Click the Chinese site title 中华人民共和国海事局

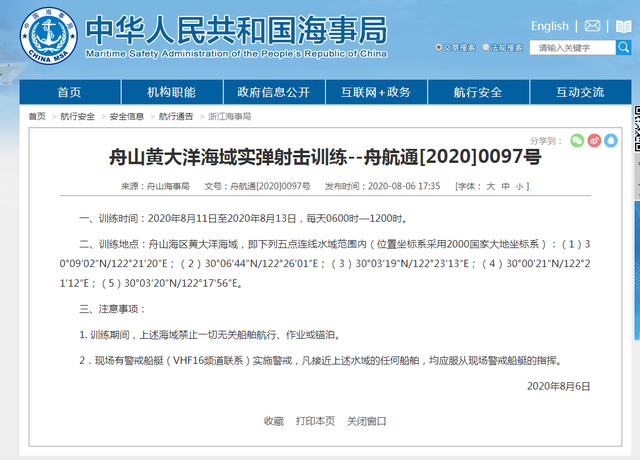(x=236, y=29)
